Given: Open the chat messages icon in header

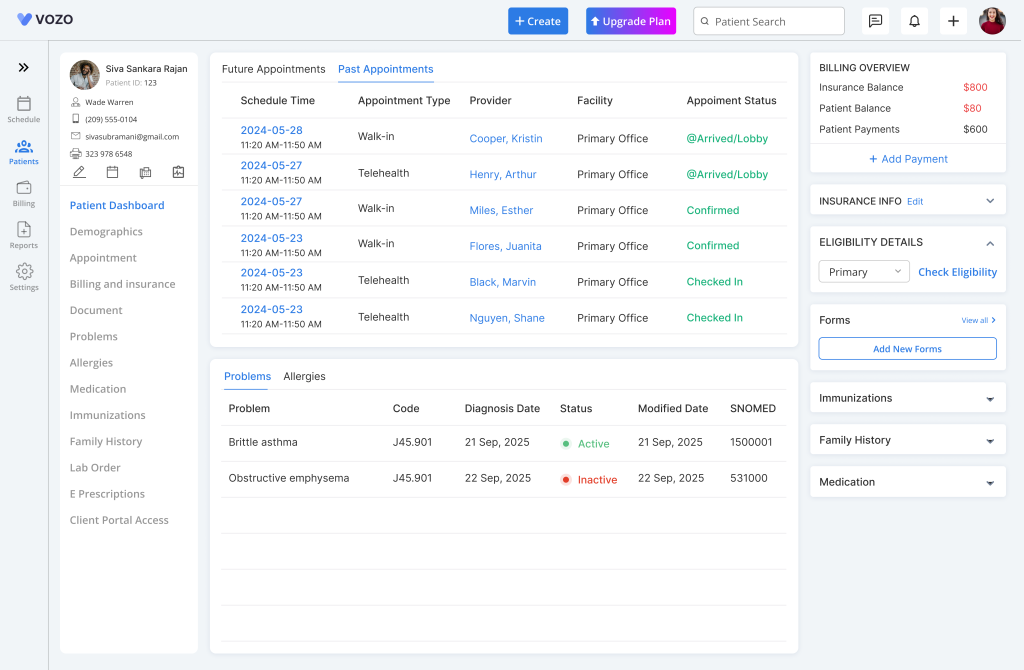Looking at the screenshot, I should pyautogui.click(x=875, y=21).
